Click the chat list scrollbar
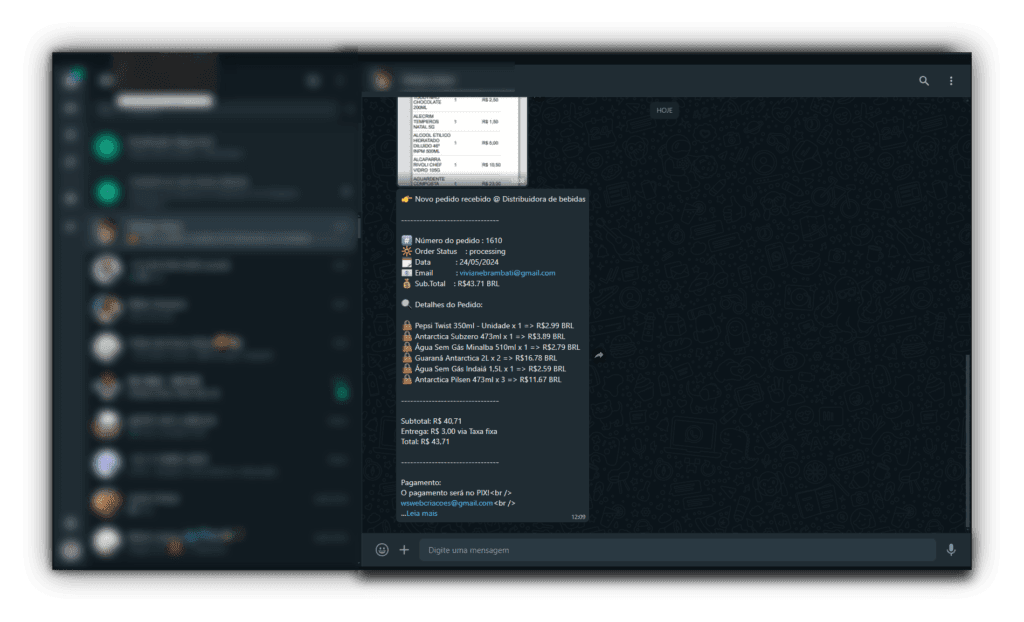Screen dimensions: 1024x622 pyautogui.click(x=358, y=228)
